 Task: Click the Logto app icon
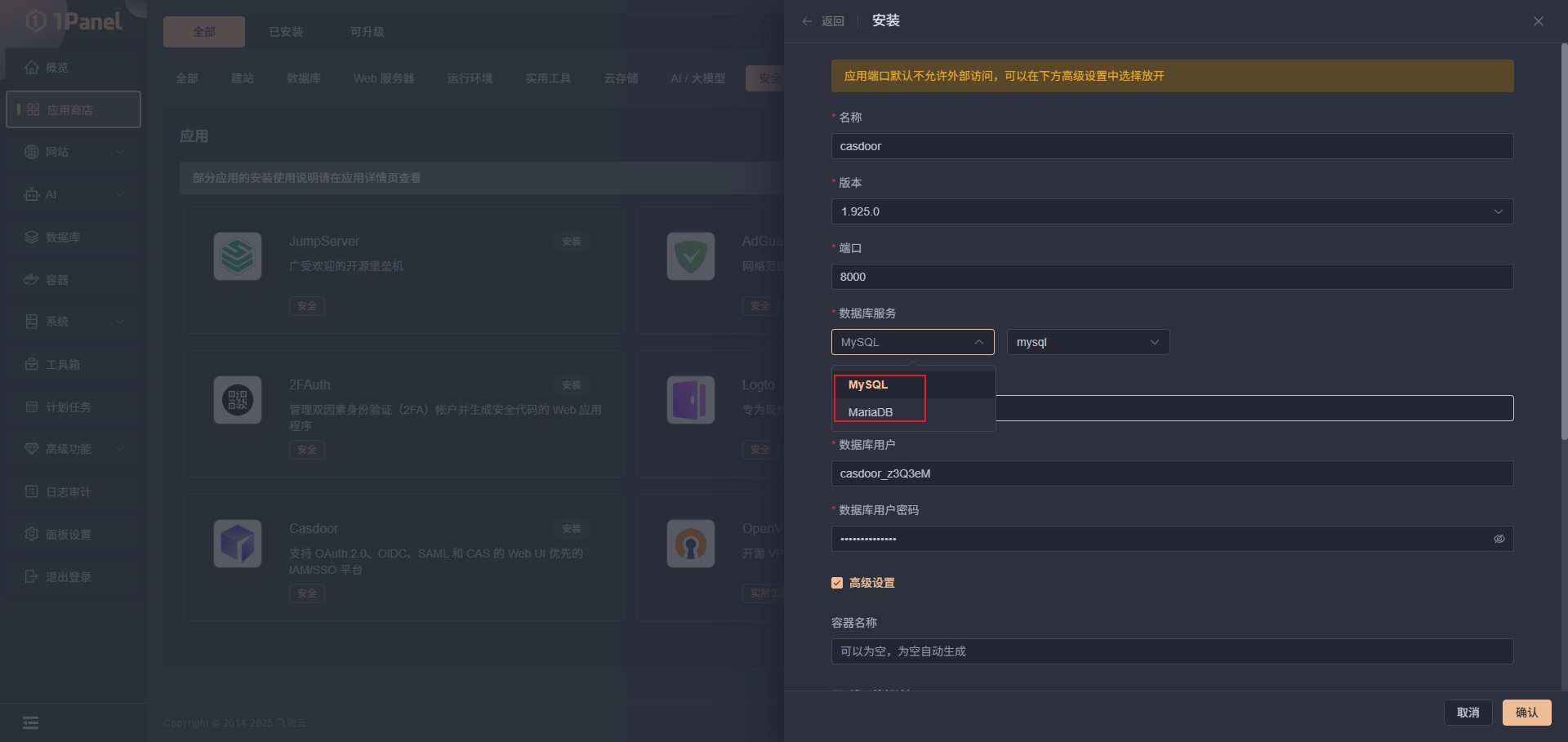coord(691,400)
